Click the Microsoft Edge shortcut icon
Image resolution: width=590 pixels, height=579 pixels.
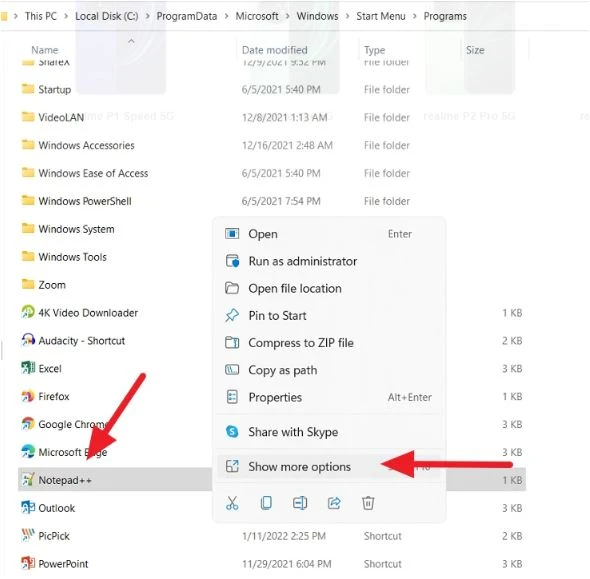[x=28, y=452]
